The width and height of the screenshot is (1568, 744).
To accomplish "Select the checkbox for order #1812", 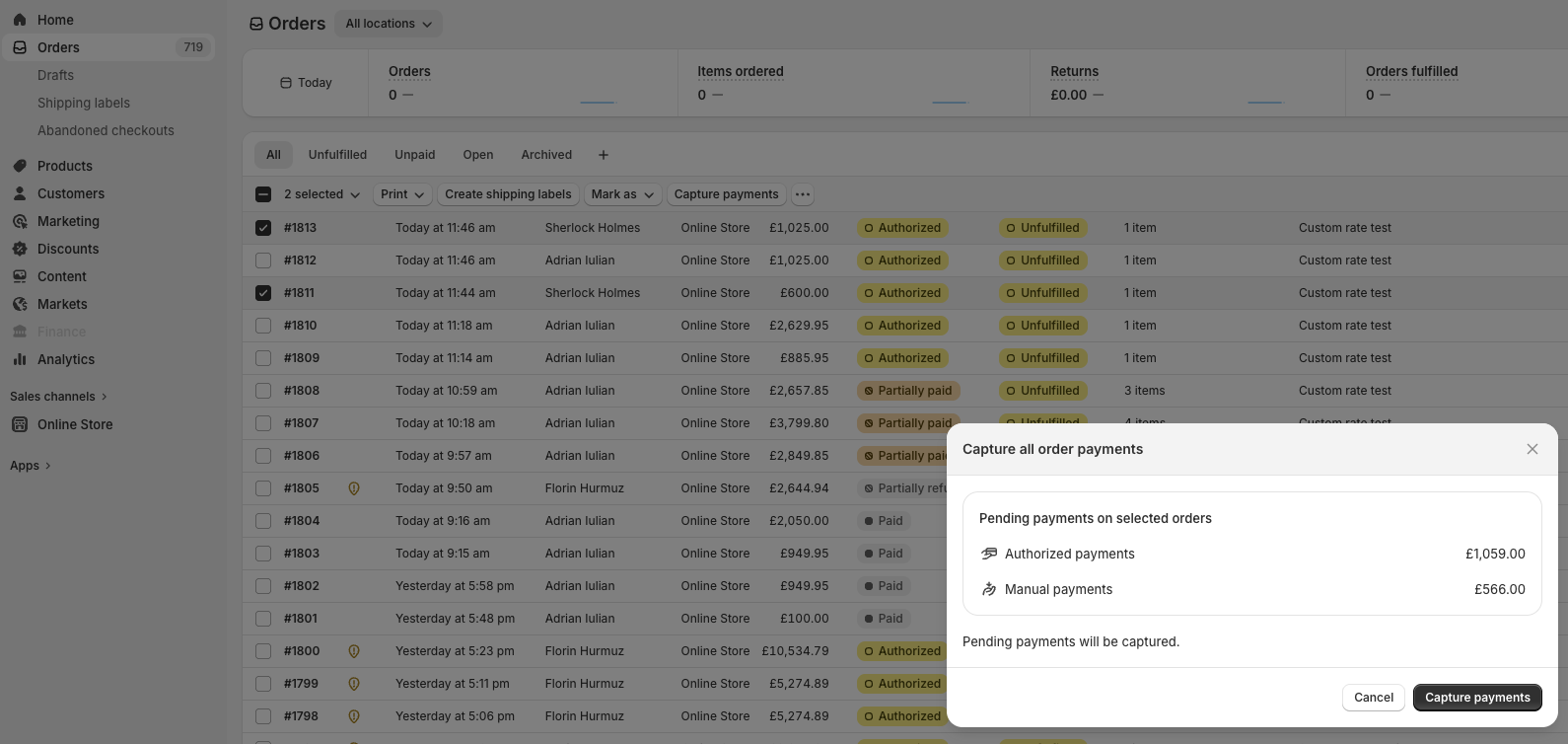I will click(263, 260).
